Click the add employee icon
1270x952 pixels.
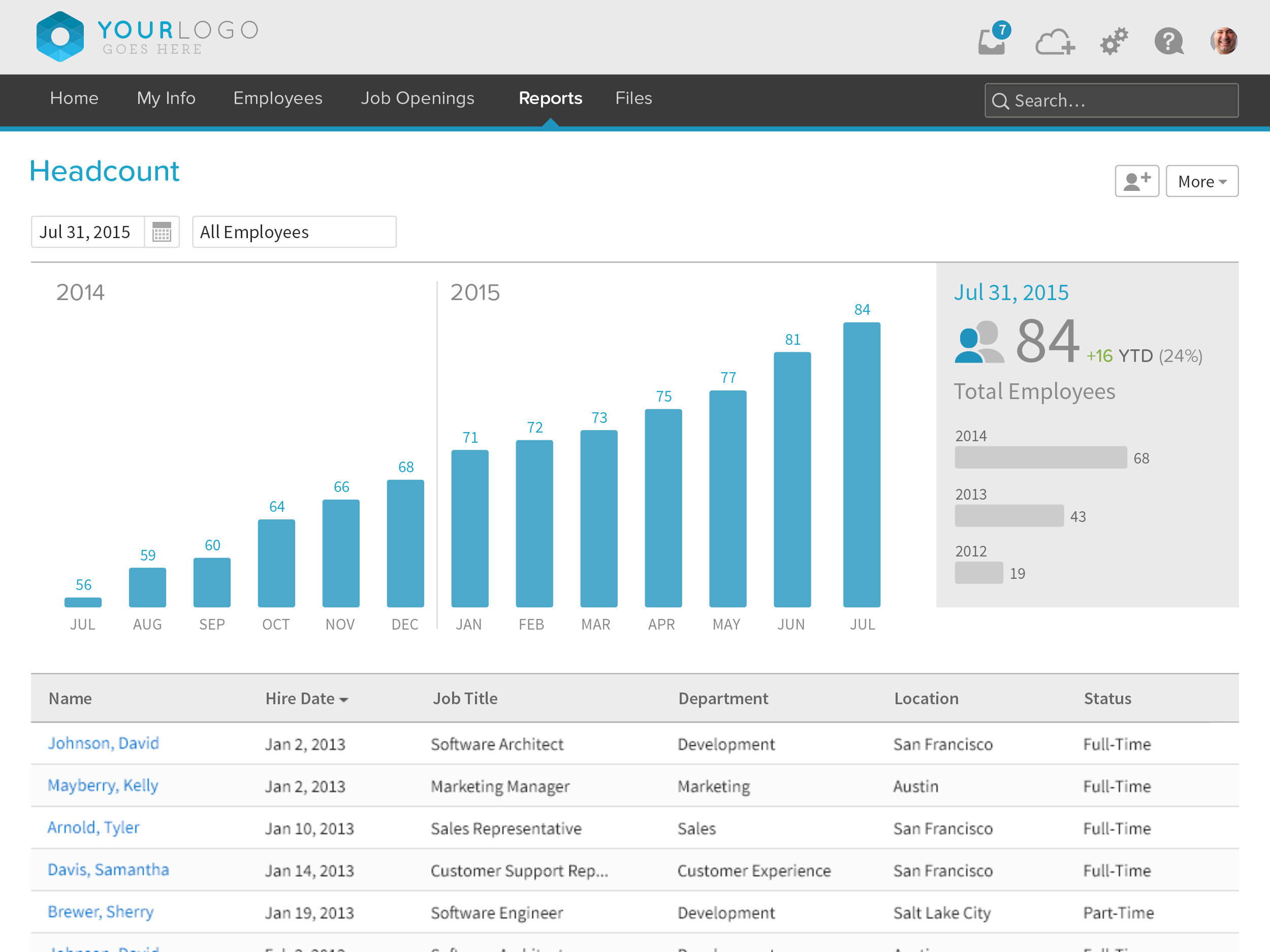pyautogui.click(x=1137, y=181)
